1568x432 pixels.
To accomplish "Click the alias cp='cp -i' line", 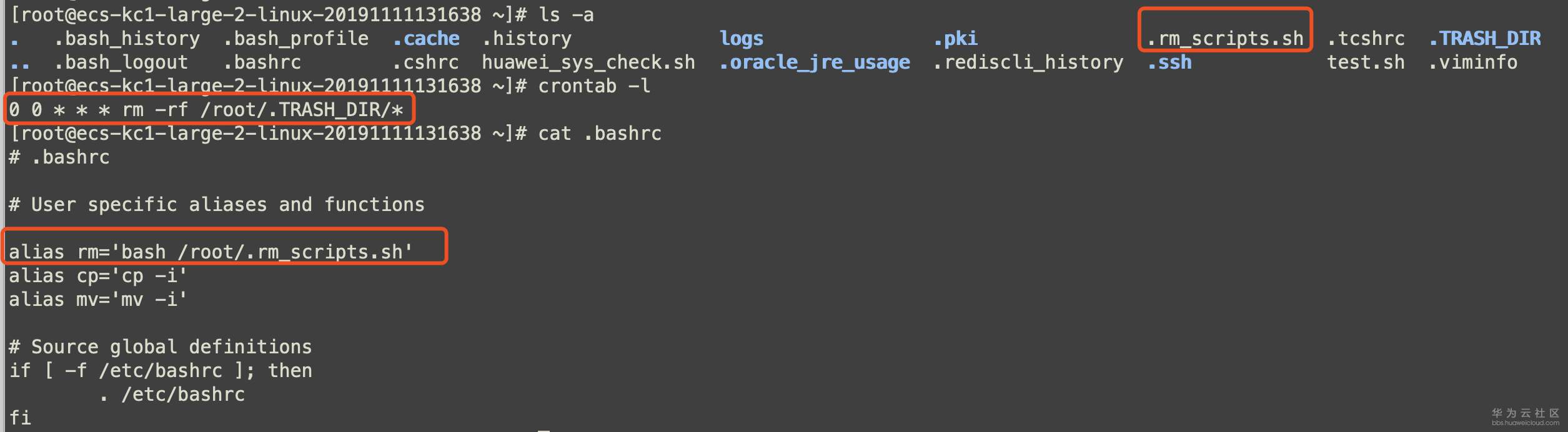I will [97, 276].
